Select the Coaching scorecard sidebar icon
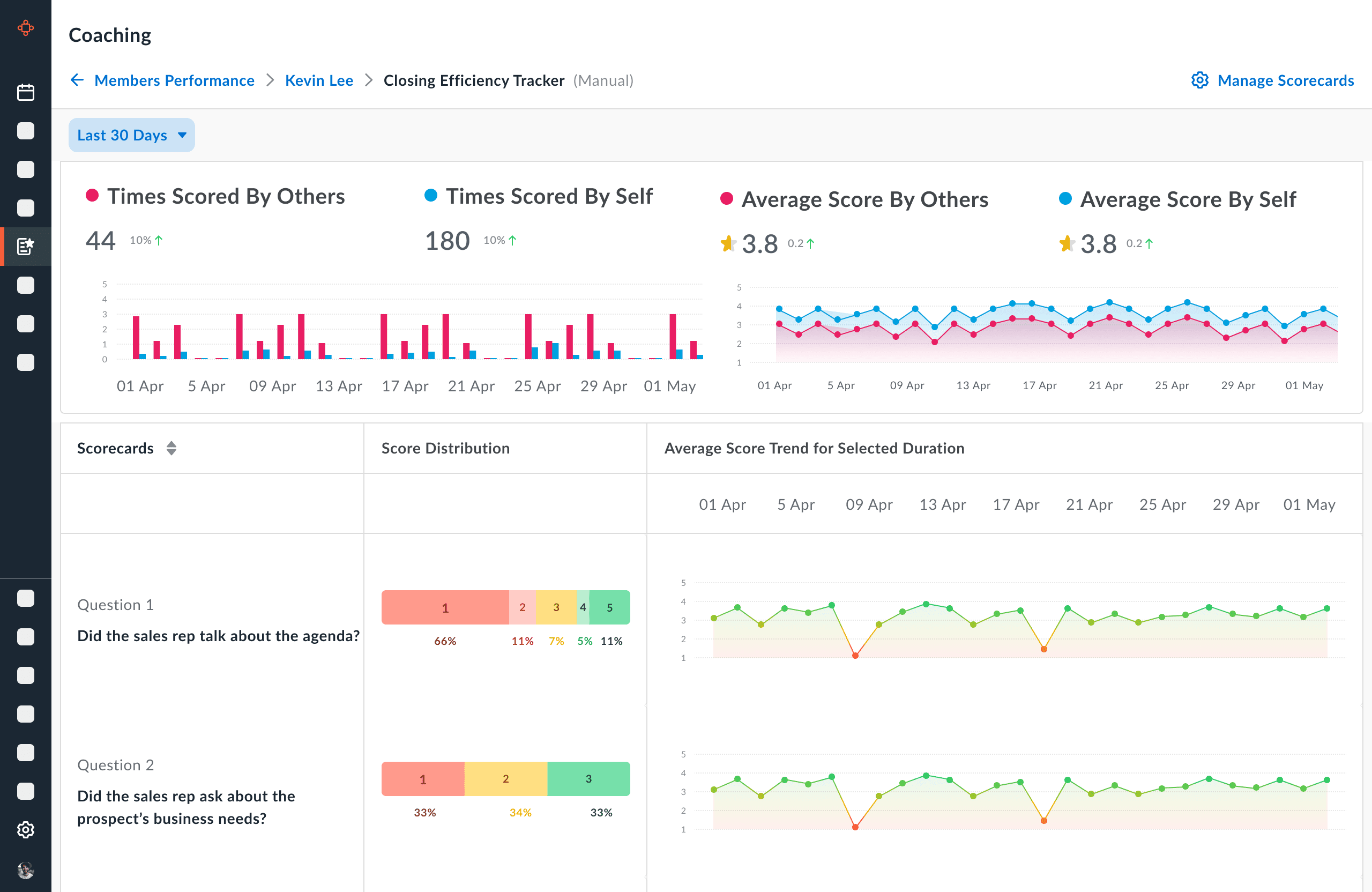Screen dimensions: 1372x892 click(x=25, y=246)
